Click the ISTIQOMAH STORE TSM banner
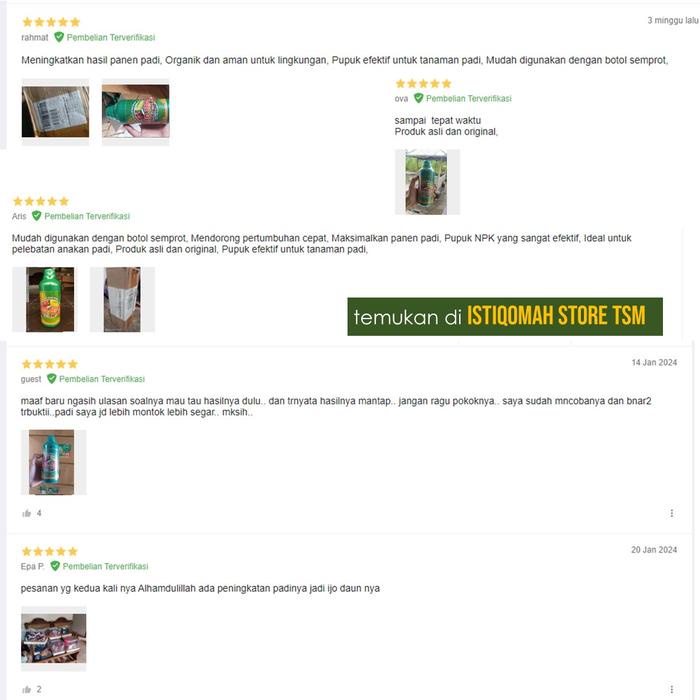The width and height of the screenshot is (700, 700). [505, 317]
